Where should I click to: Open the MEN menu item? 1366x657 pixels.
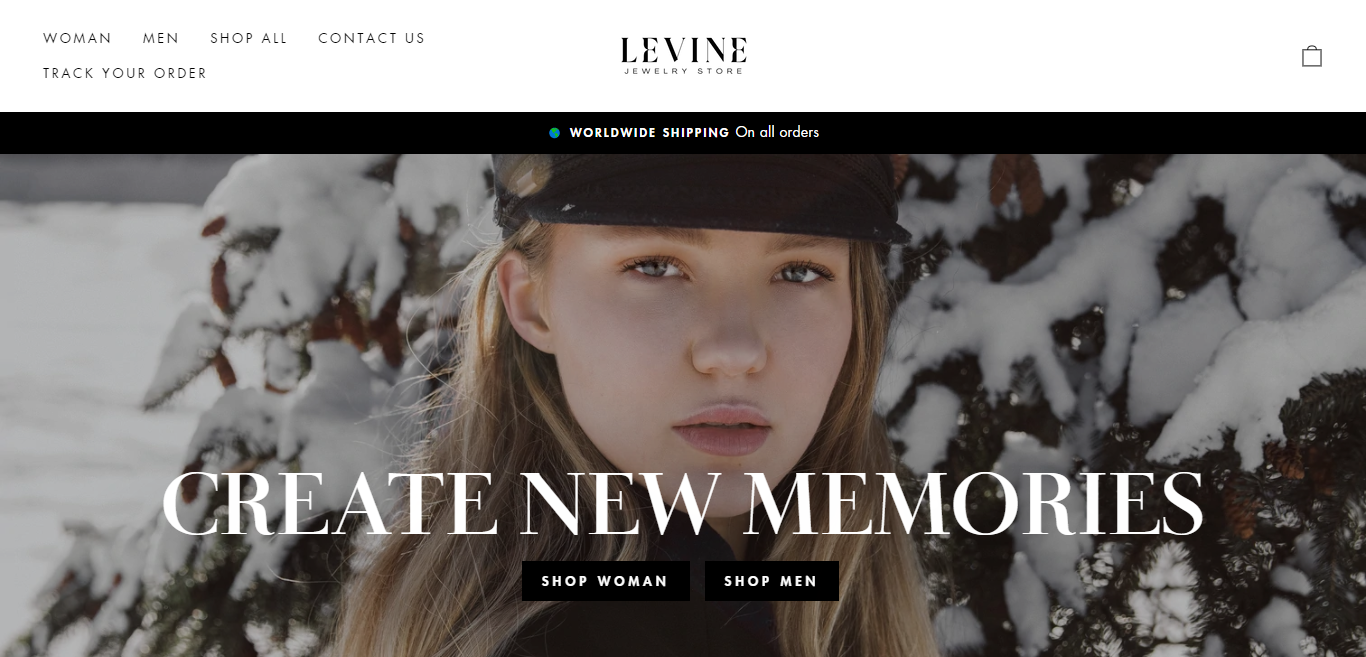pyautogui.click(x=160, y=38)
